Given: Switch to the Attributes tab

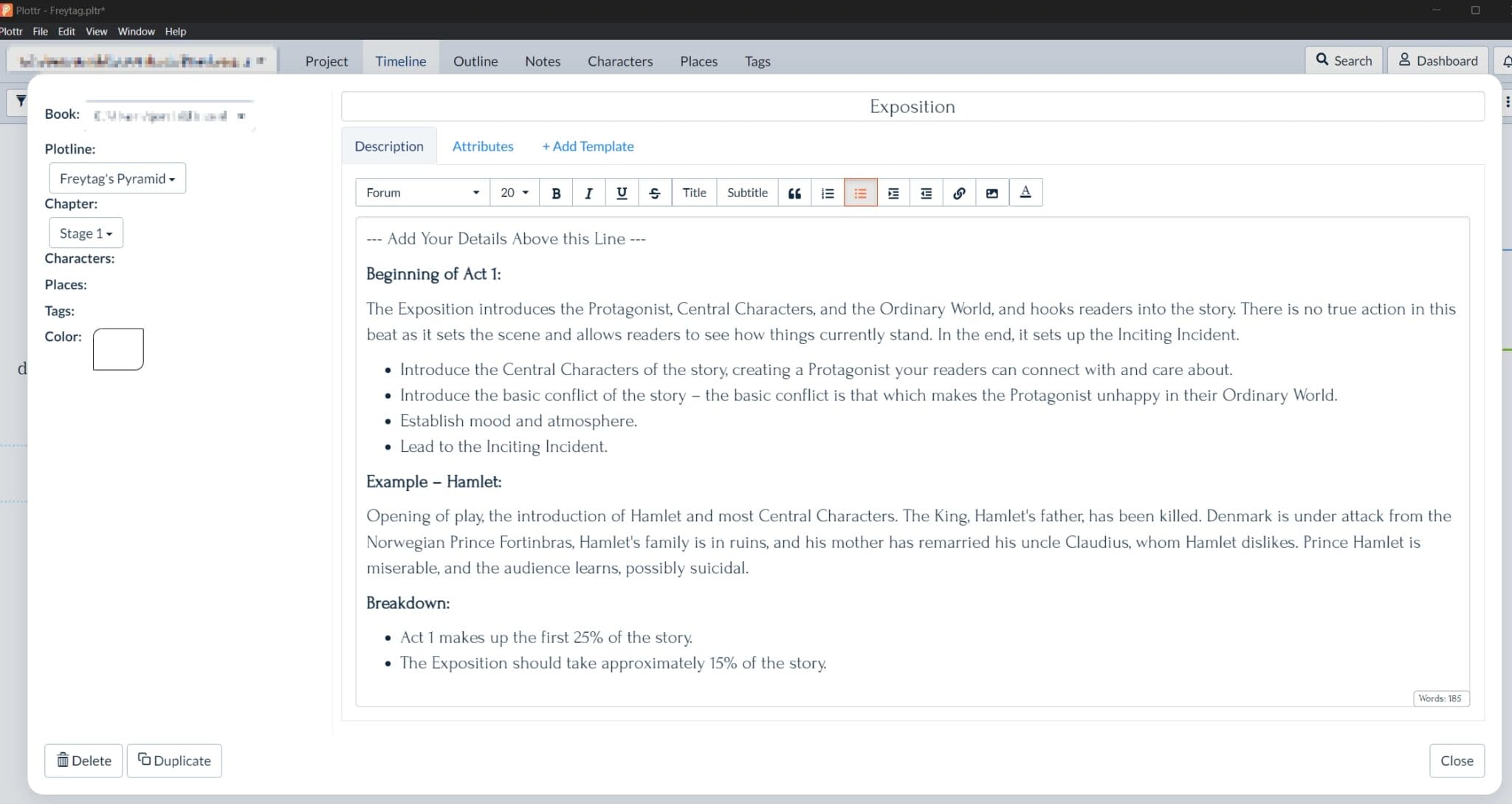Looking at the screenshot, I should tap(483, 146).
